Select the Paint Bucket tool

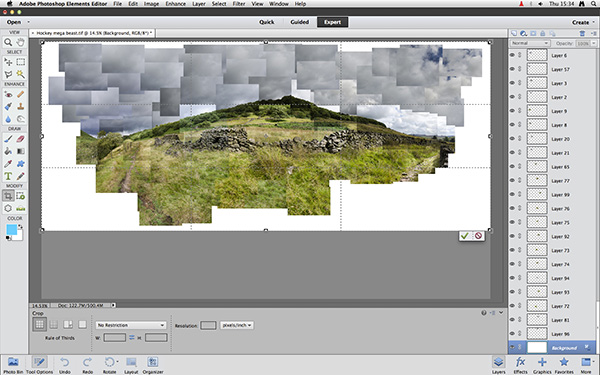[x=8, y=152]
